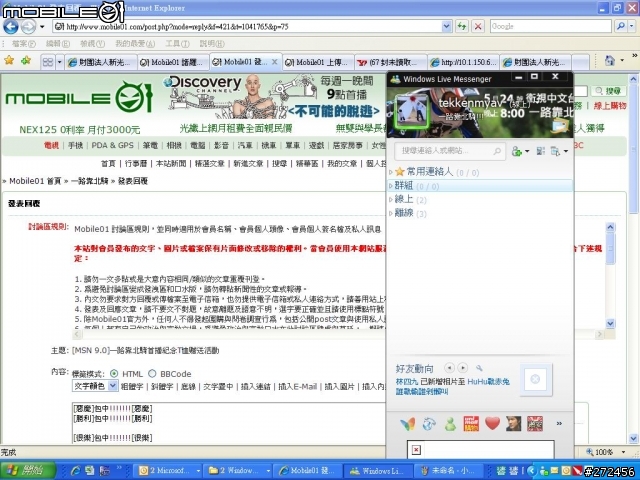
Task: Click the IE Home toolbar icon
Action: [x=610, y=61]
